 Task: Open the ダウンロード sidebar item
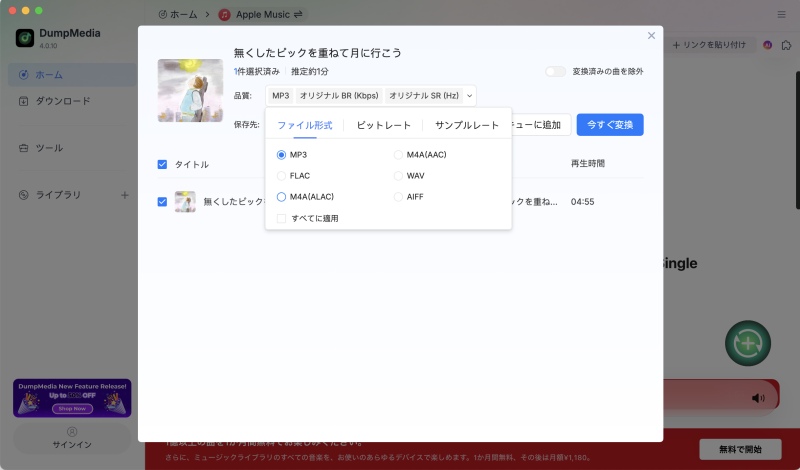tap(72, 101)
